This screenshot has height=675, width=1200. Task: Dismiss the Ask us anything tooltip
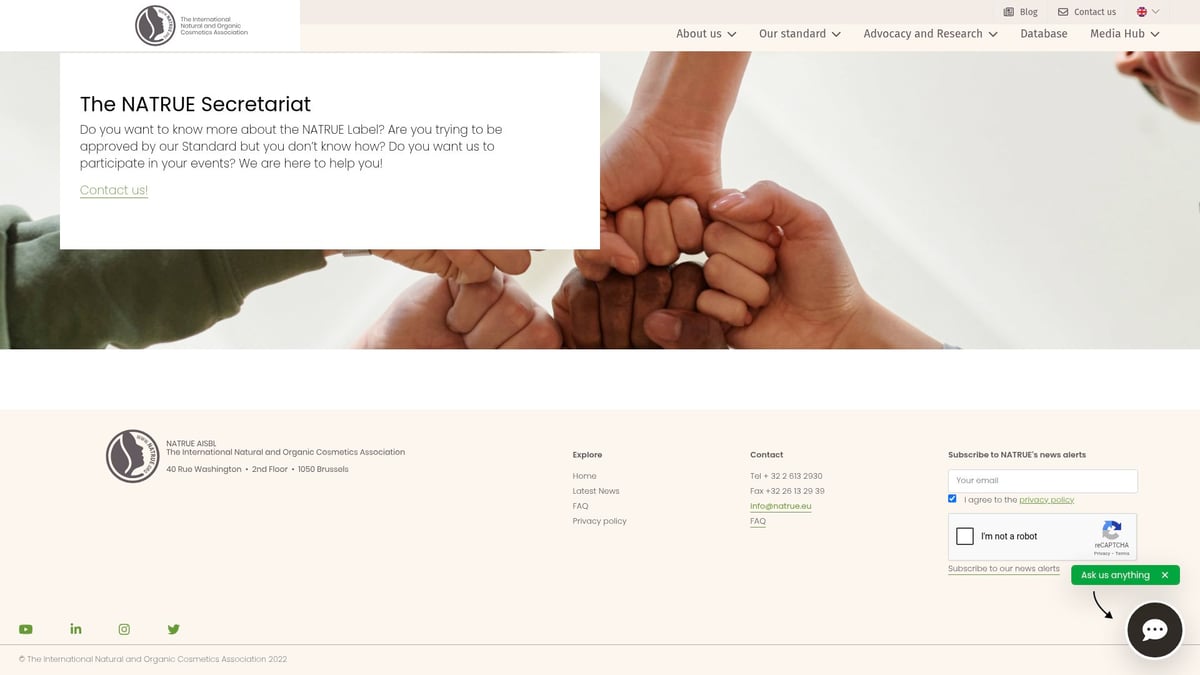click(x=1165, y=575)
